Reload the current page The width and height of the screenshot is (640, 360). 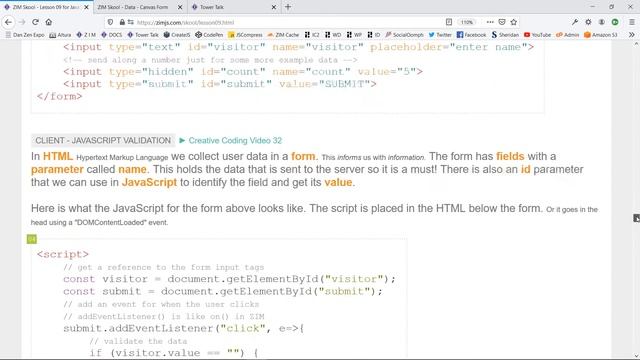(x=35, y=22)
